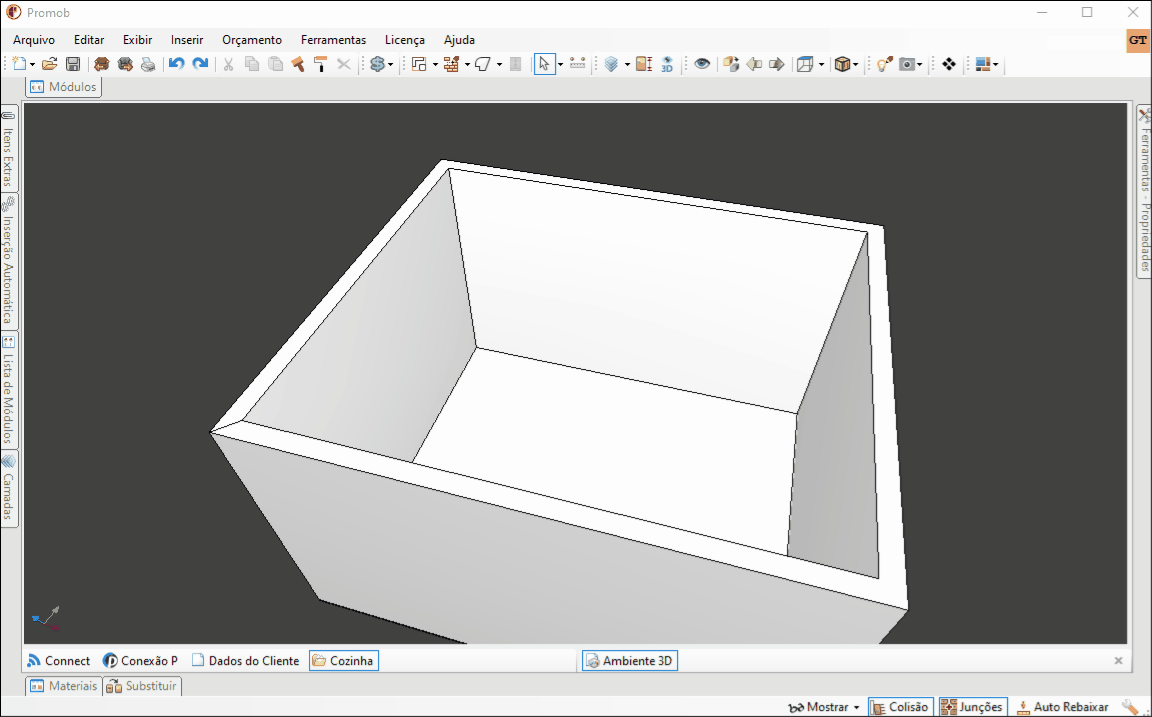This screenshot has height=717, width=1152.
Task: Open a project with the folder icon
Action: coord(49,64)
